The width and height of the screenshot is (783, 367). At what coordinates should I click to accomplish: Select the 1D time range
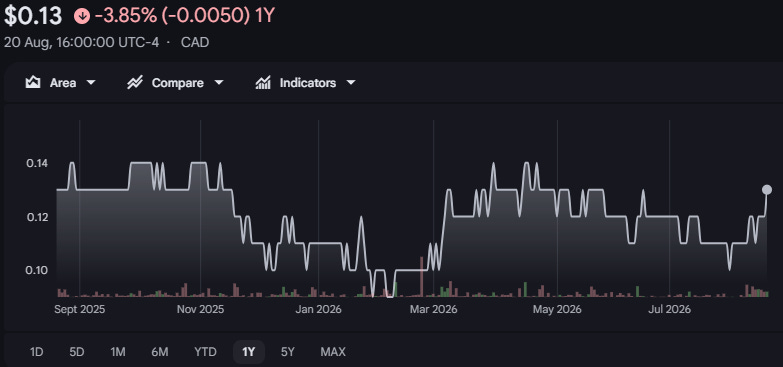[x=36, y=352]
